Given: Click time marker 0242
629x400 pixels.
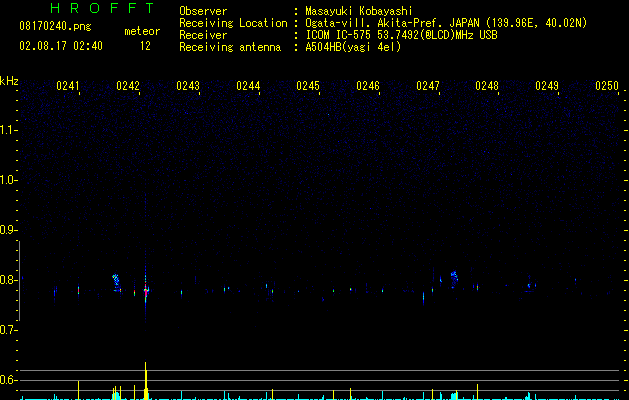Looking at the screenshot, I should (x=128, y=86).
